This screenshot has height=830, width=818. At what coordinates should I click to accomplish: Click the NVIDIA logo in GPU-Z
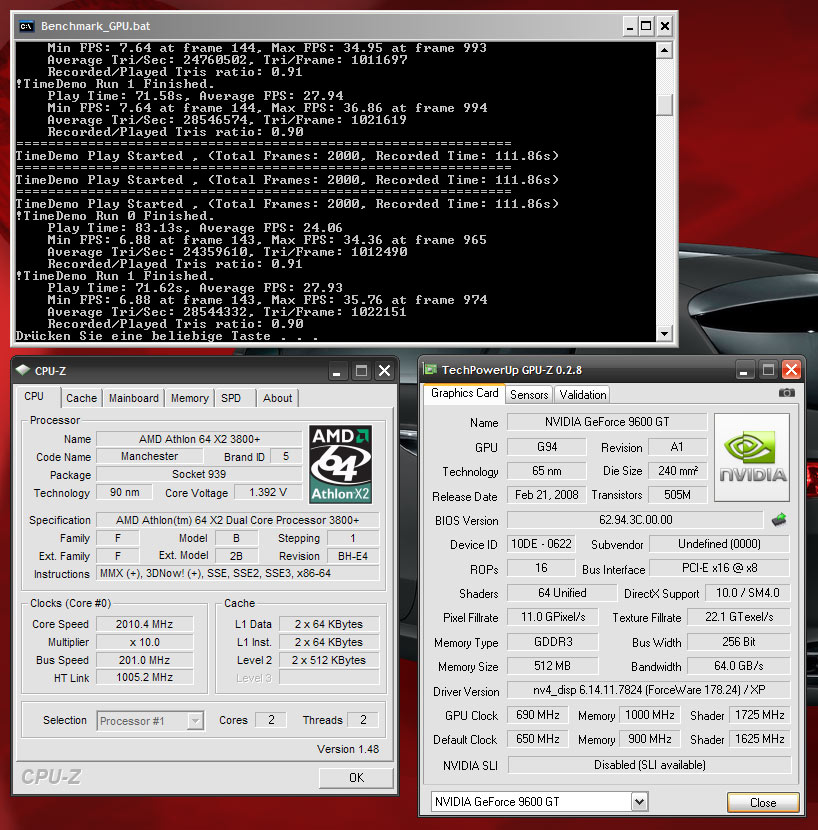752,457
